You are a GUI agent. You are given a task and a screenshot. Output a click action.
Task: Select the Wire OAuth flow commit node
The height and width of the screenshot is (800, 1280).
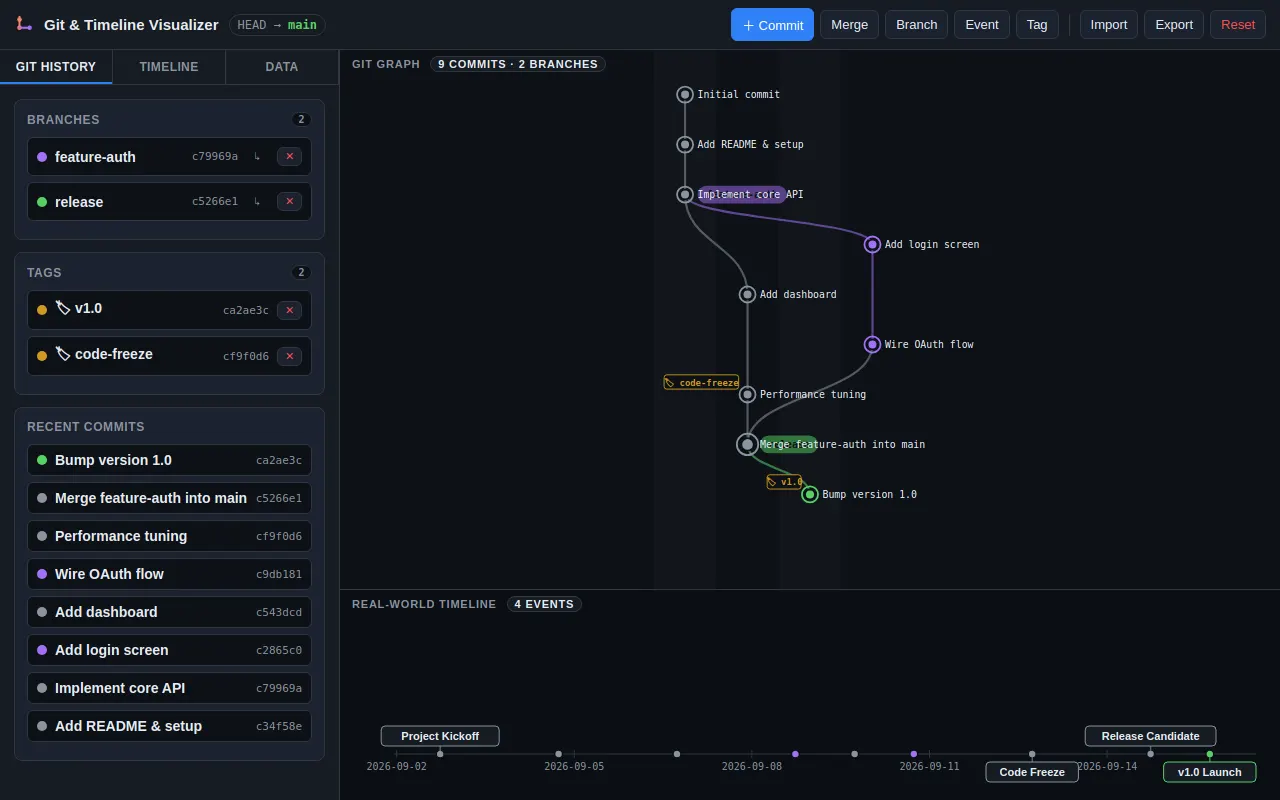pyautogui.click(x=872, y=344)
